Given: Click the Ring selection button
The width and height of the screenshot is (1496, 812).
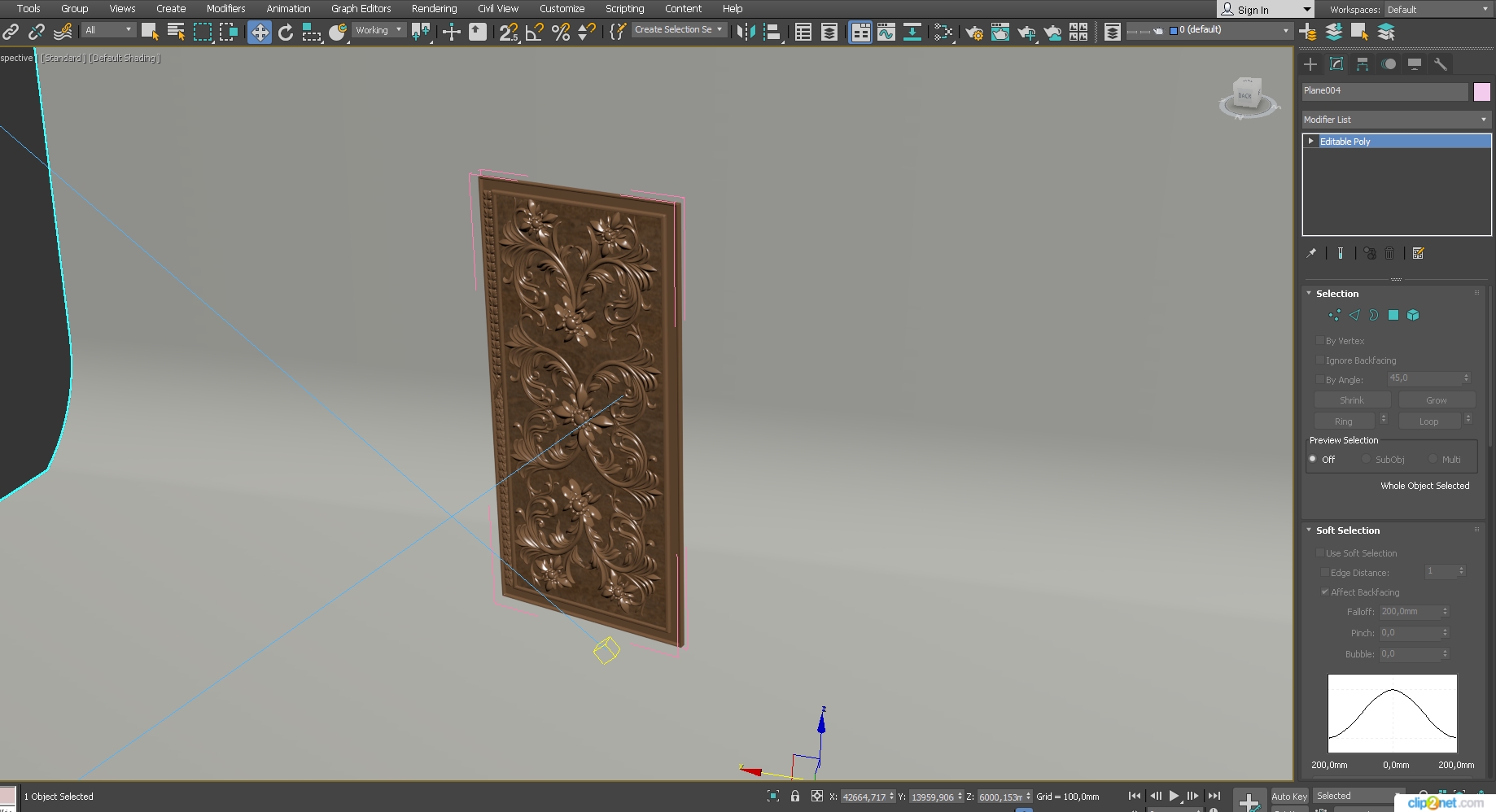Looking at the screenshot, I should coord(1344,421).
